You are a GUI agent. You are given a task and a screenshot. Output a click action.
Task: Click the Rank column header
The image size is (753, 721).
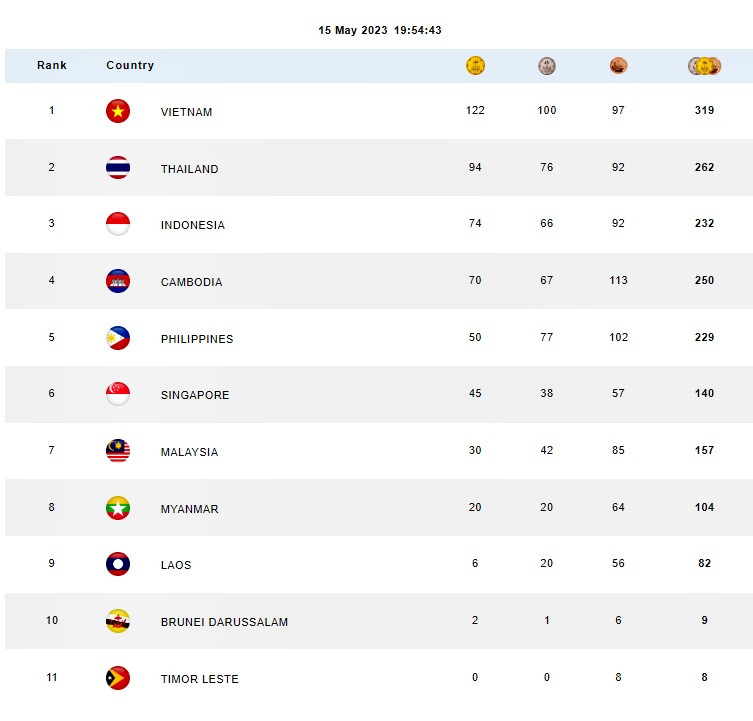(x=52, y=65)
